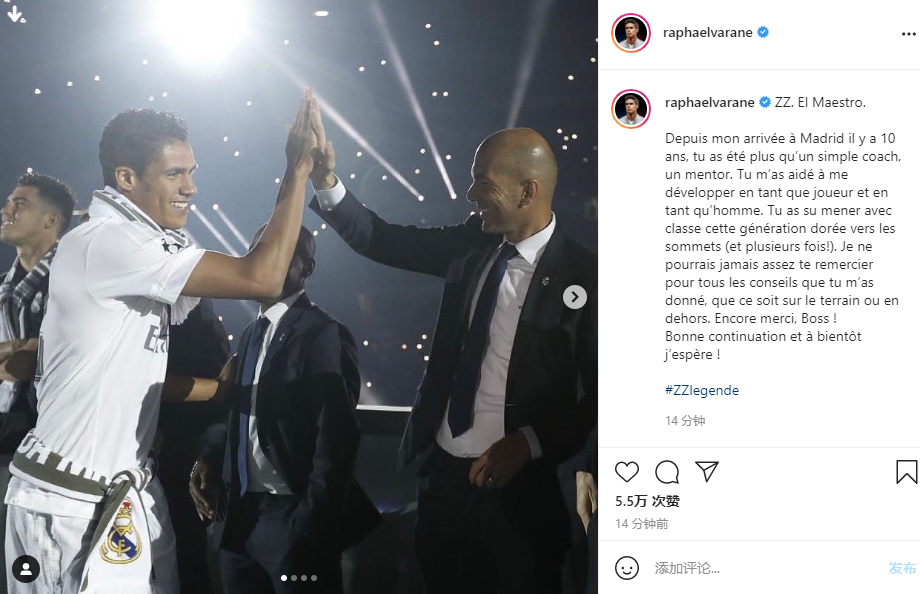Open the #ZZlegende hashtag link
Screen dimensions: 920x594
coord(702,390)
